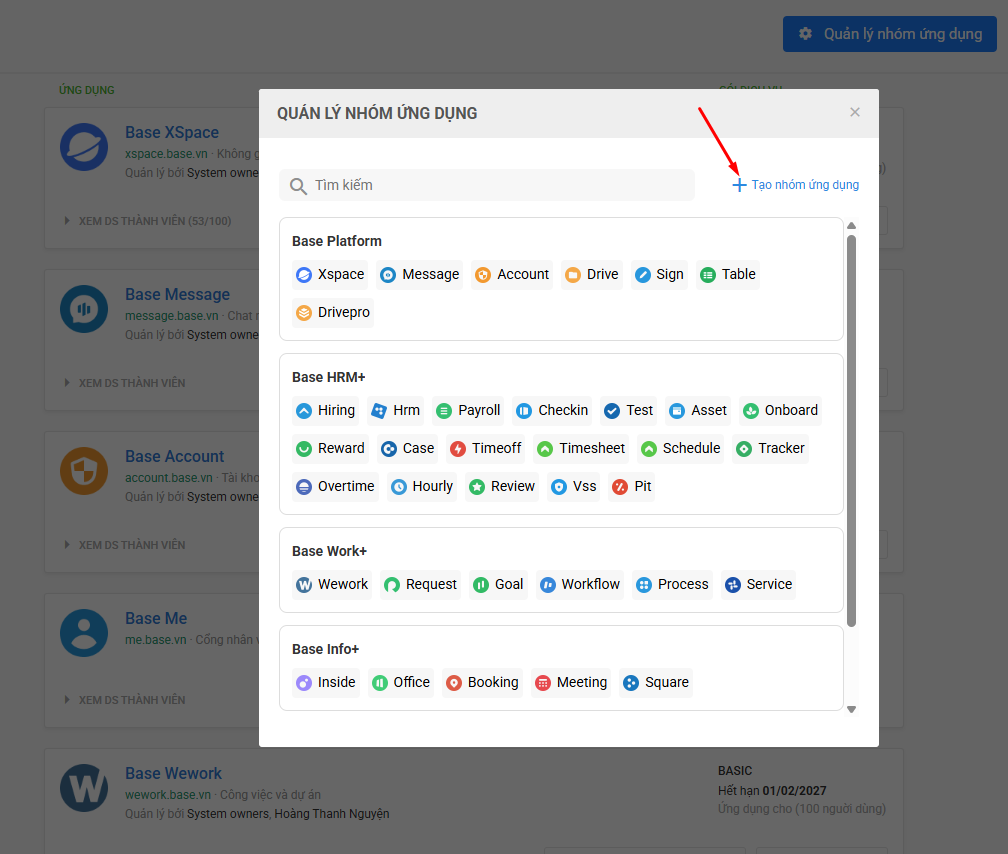Pick the Timesheet app chip

pos(581,448)
